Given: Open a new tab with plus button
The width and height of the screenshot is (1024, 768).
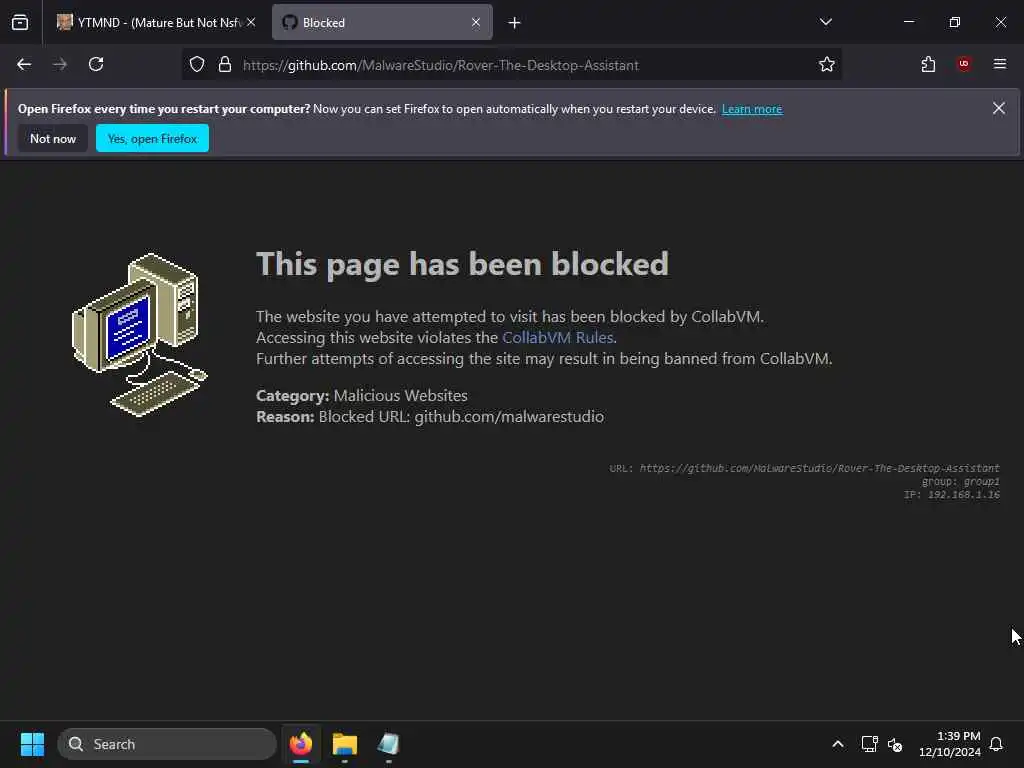Looking at the screenshot, I should tap(515, 23).
